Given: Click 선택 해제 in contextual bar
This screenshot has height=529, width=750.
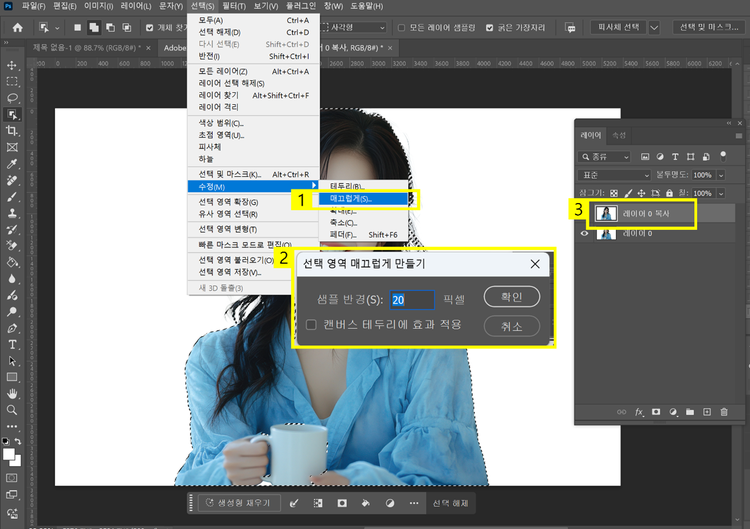Looking at the screenshot, I should click(x=451, y=503).
